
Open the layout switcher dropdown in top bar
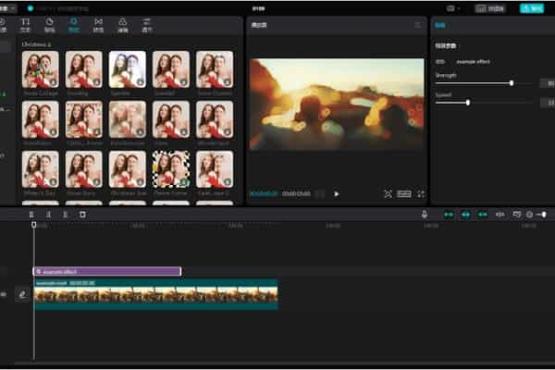coord(453,8)
